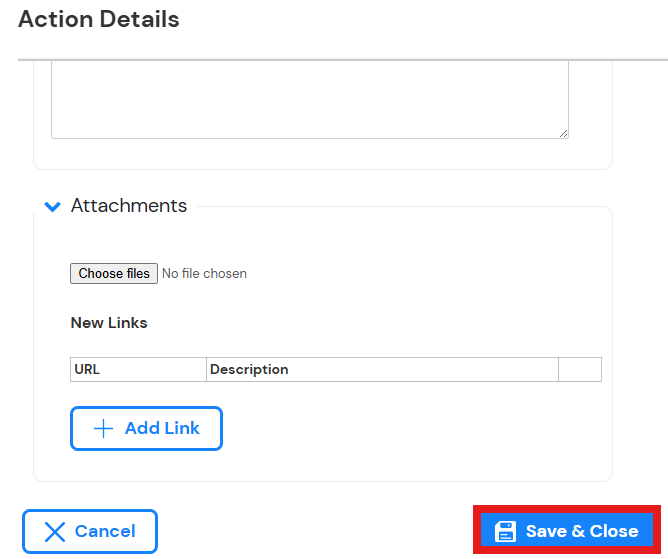Select the URL column header
Screen dimensions: 668x559
pyautogui.click(x=138, y=369)
